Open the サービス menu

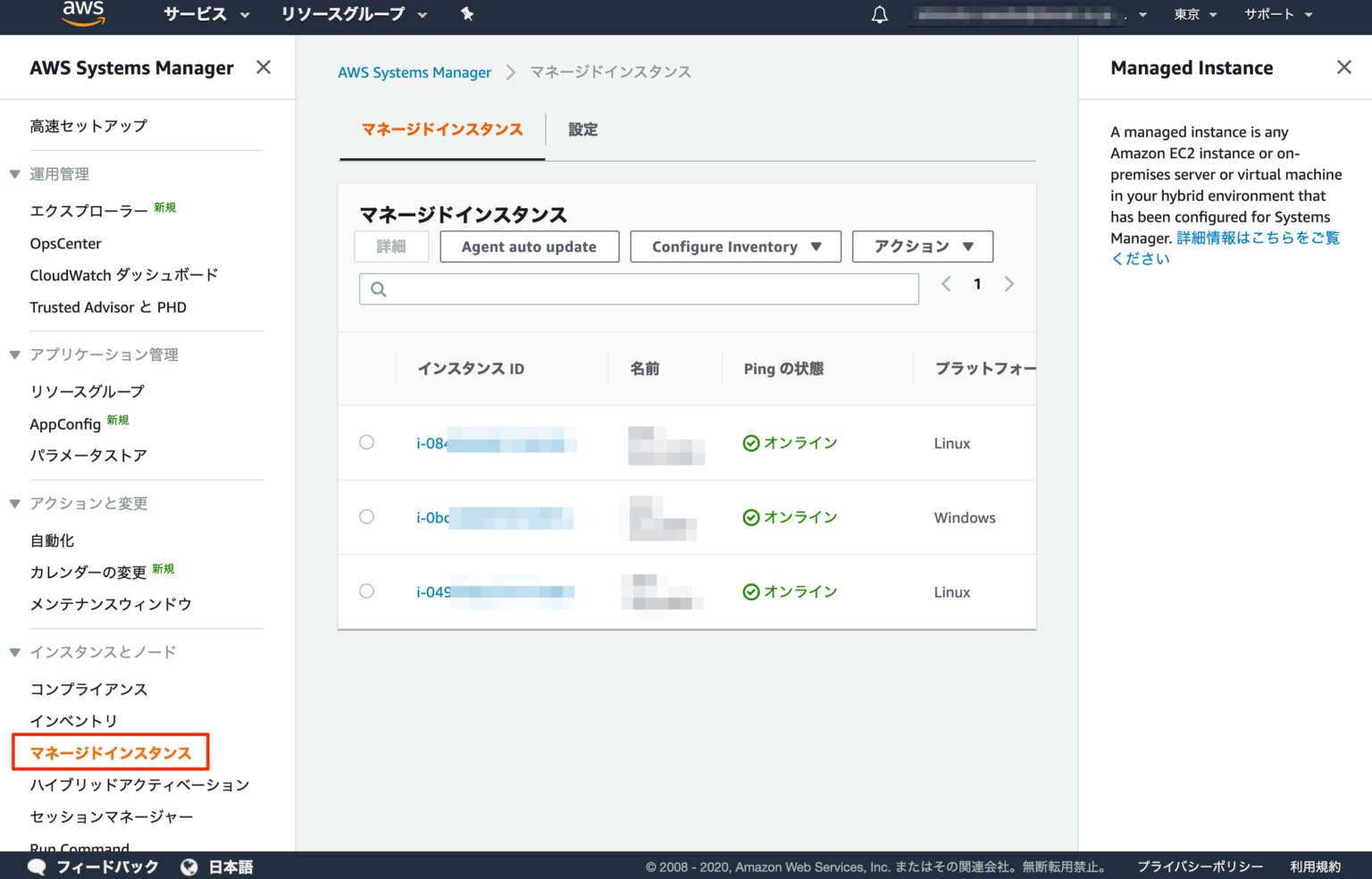point(206,14)
